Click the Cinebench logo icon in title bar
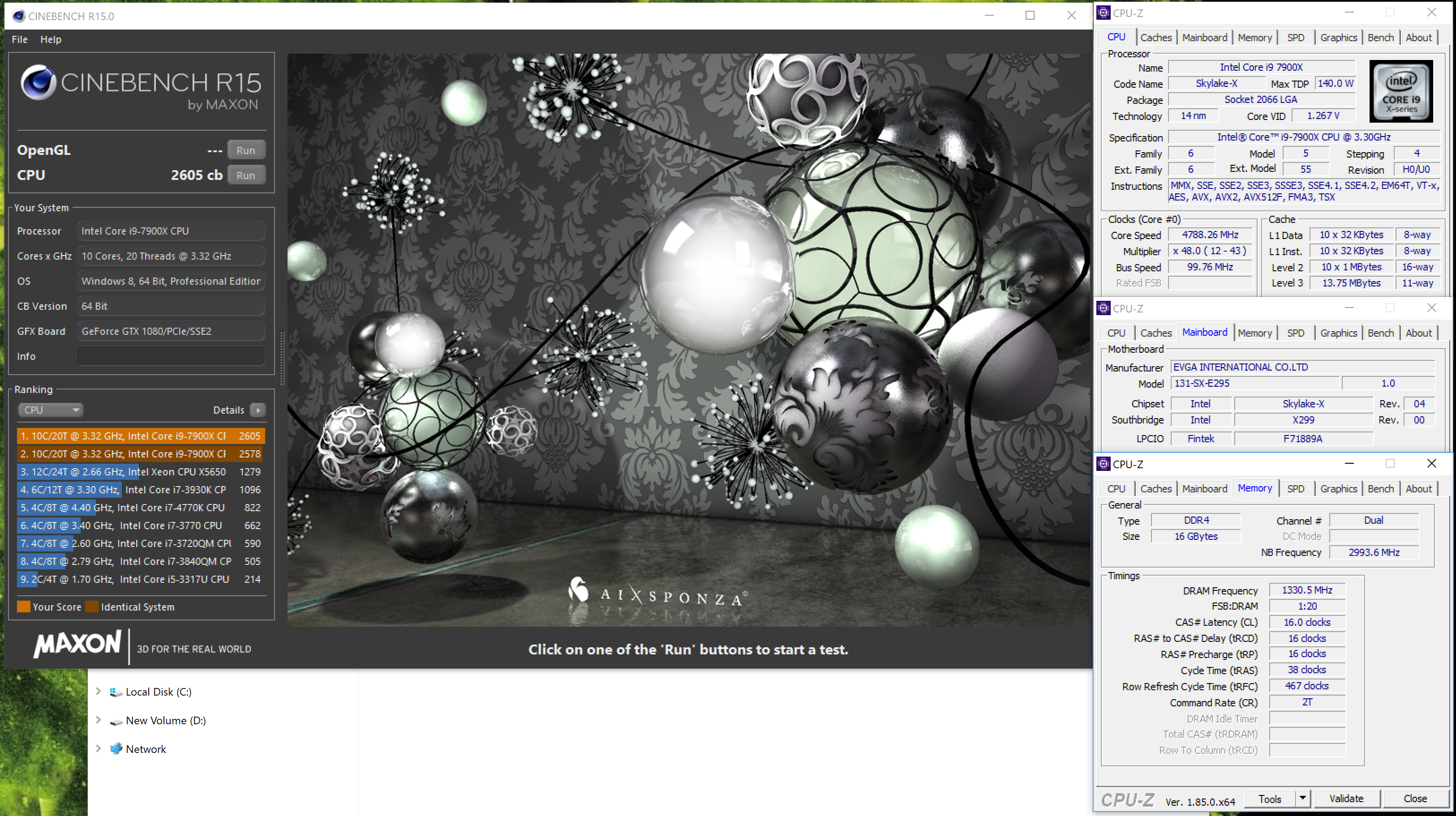This screenshot has width=1456, height=816. pos(19,16)
